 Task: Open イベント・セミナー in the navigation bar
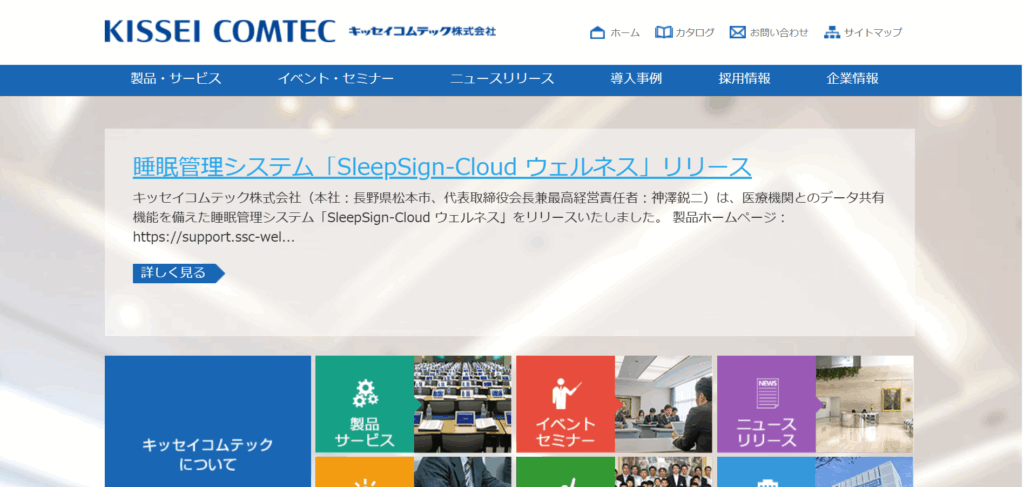click(335, 79)
